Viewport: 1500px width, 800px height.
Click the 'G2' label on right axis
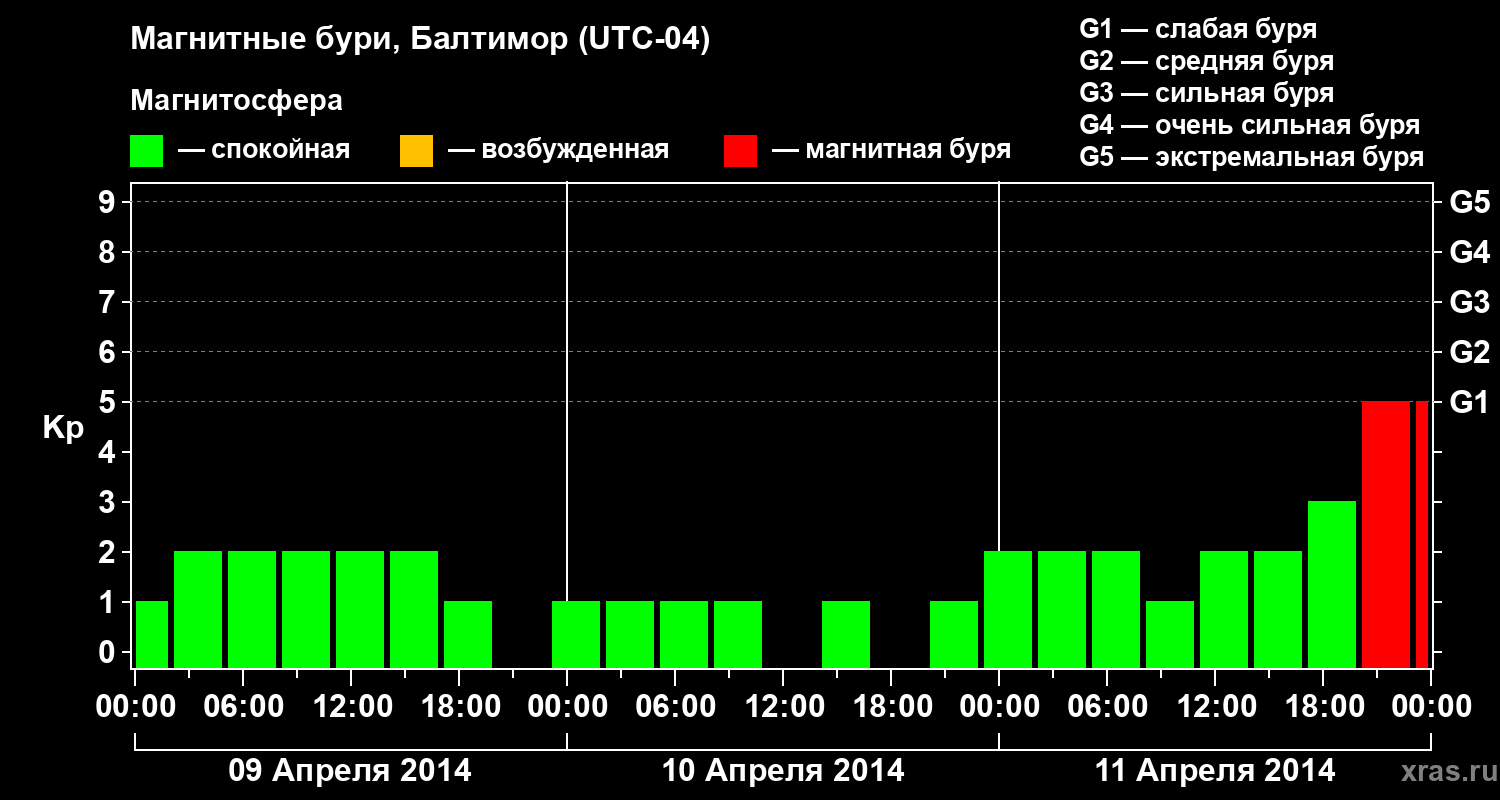[x=1469, y=352]
